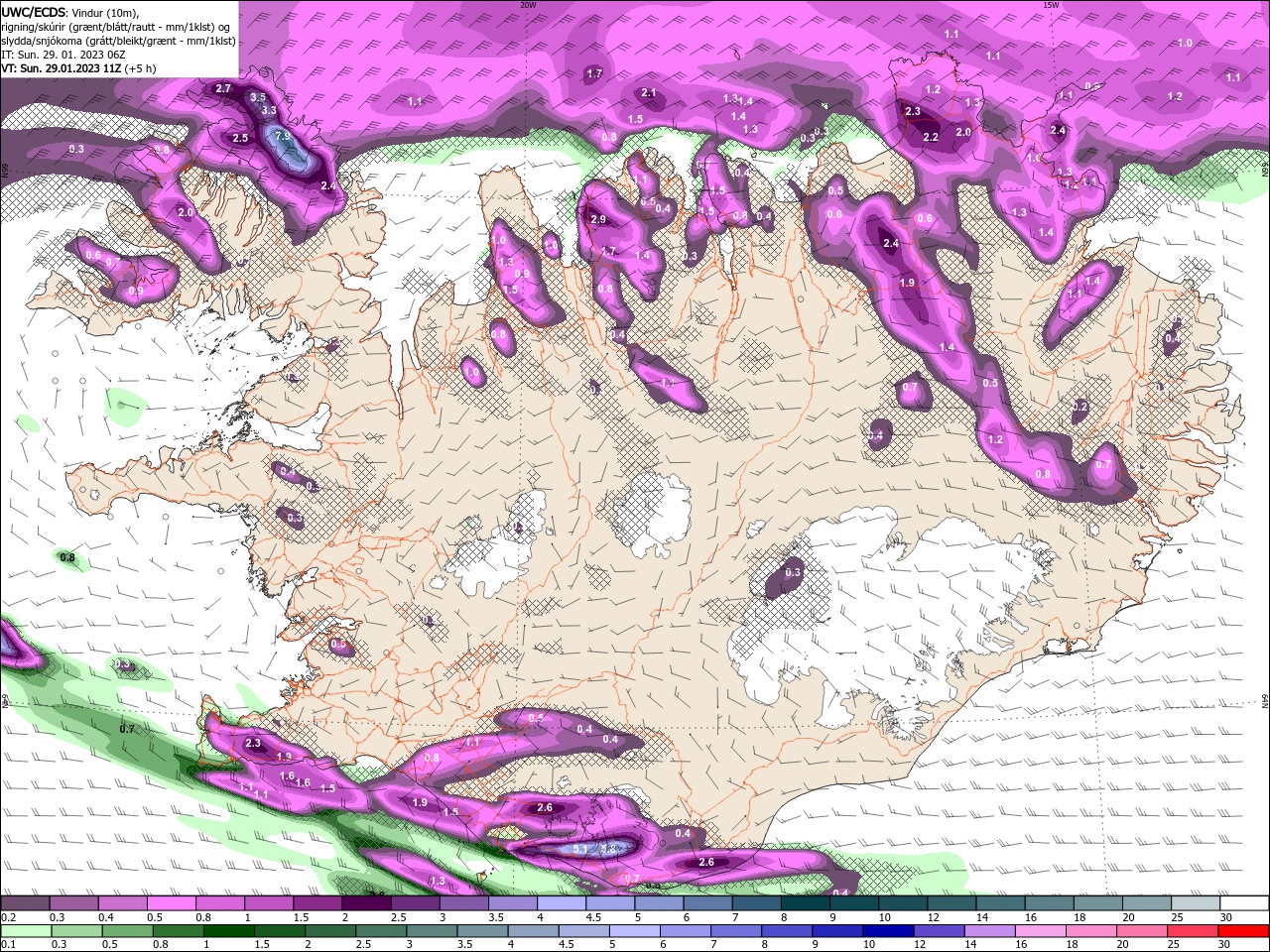The width and height of the screenshot is (1270, 952).
Task: Pick white top legend swatch at 30
Action: [x=1244, y=903]
